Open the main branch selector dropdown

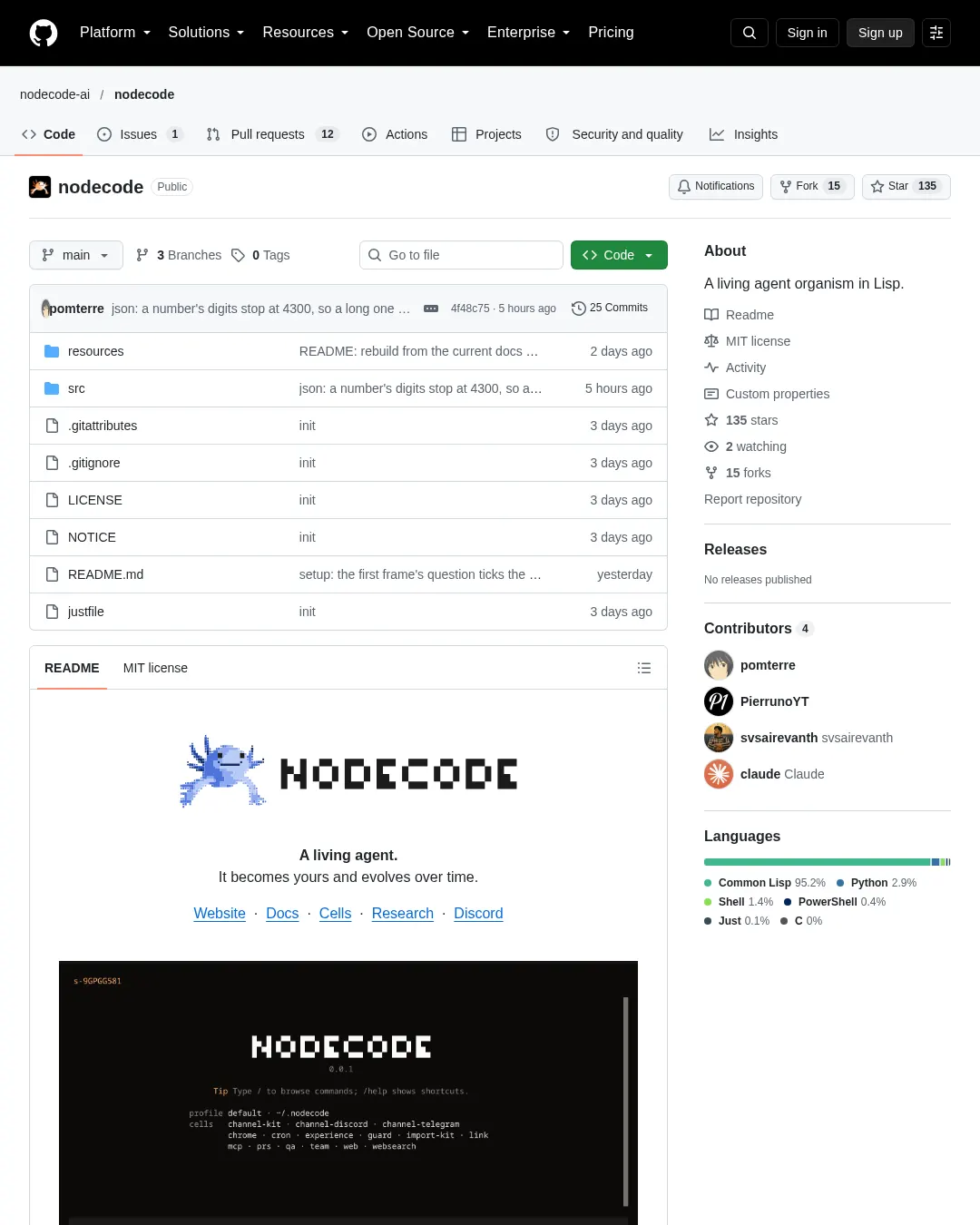76,255
